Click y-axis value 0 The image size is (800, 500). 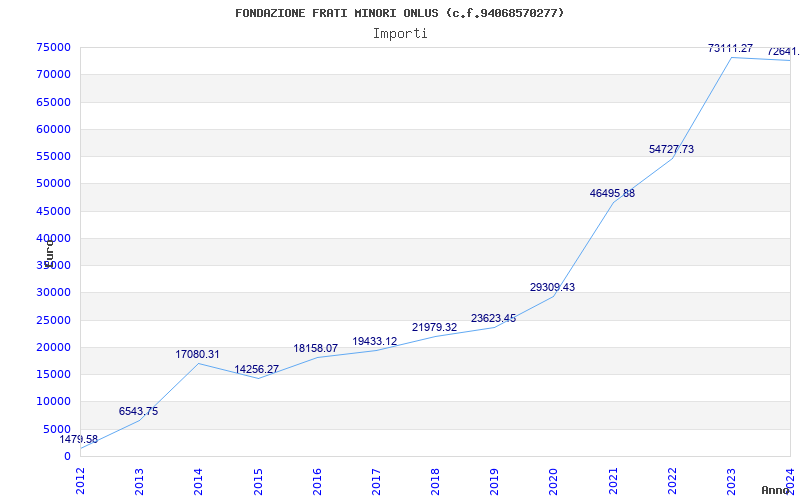click(67, 457)
